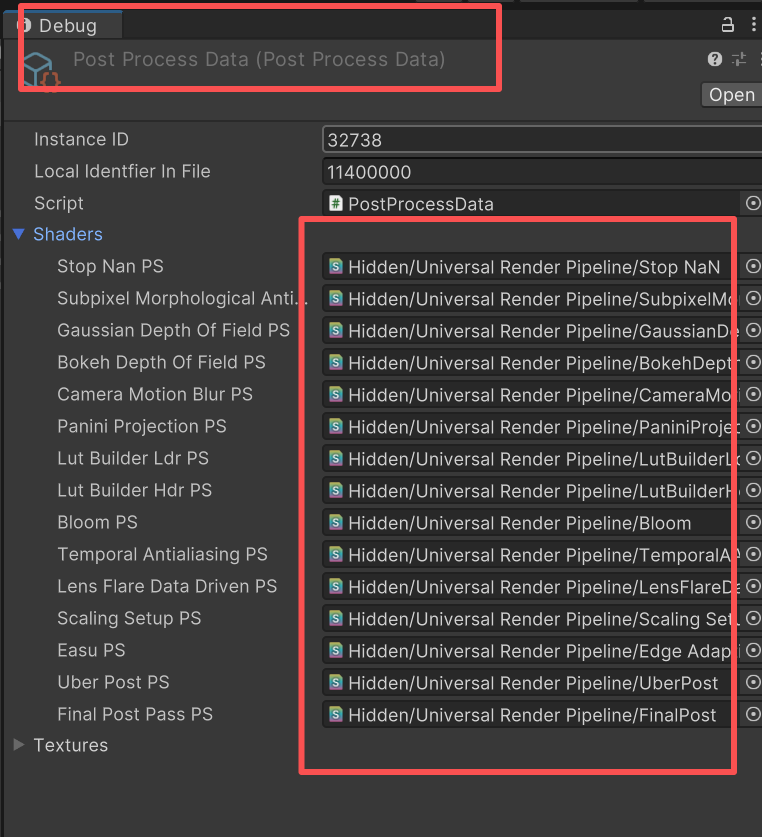Click the SubpixelMo shader reference field
Screen dimensions: 762x837
pyautogui.click(x=531, y=298)
